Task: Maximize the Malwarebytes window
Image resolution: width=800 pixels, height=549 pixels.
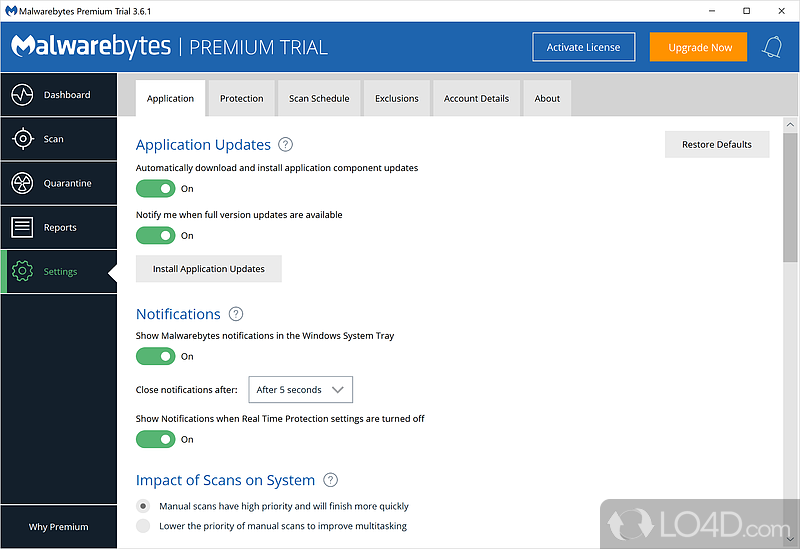Action: (746, 11)
